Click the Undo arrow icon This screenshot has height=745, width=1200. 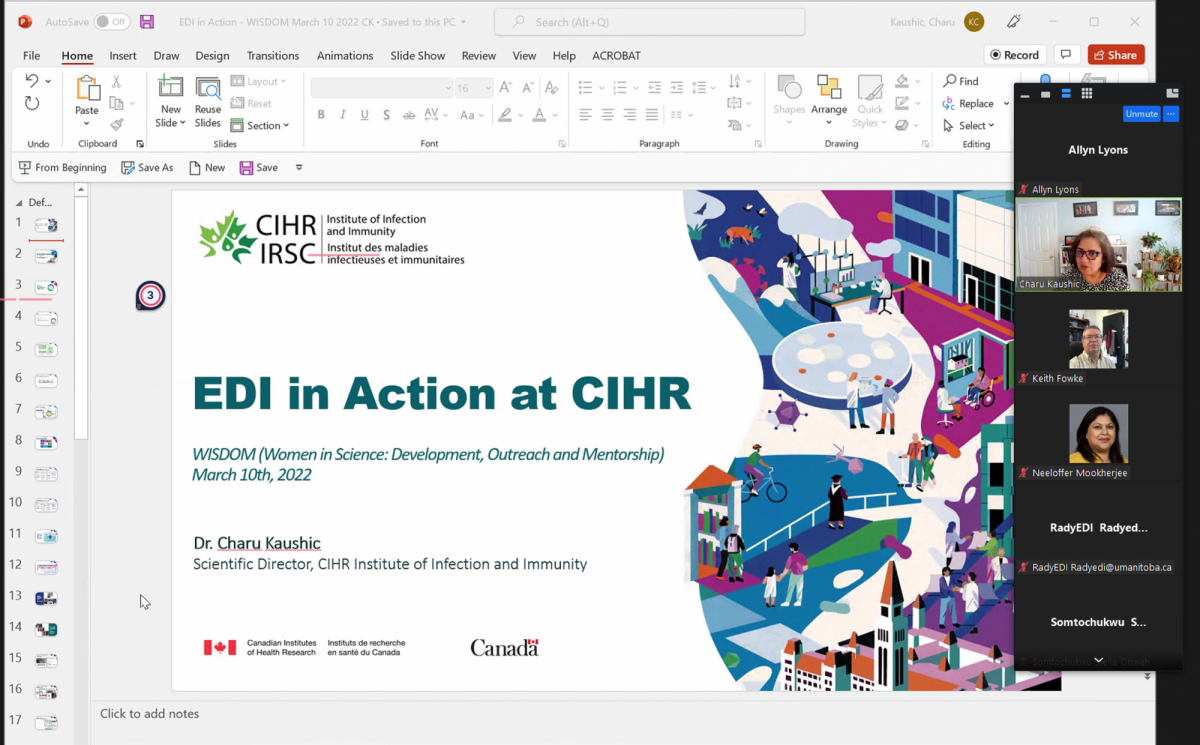point(32,81)
